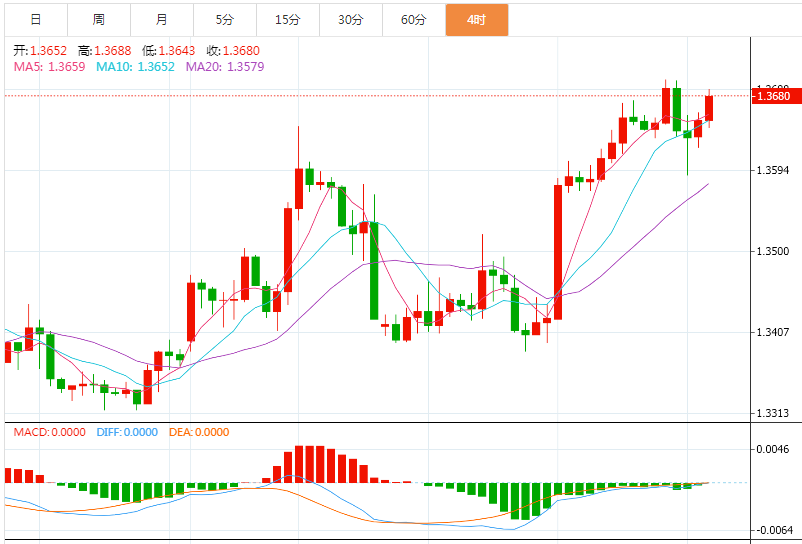Click the 开:1.3652 opening price text
Screen dimensions: 802x544
40,51
